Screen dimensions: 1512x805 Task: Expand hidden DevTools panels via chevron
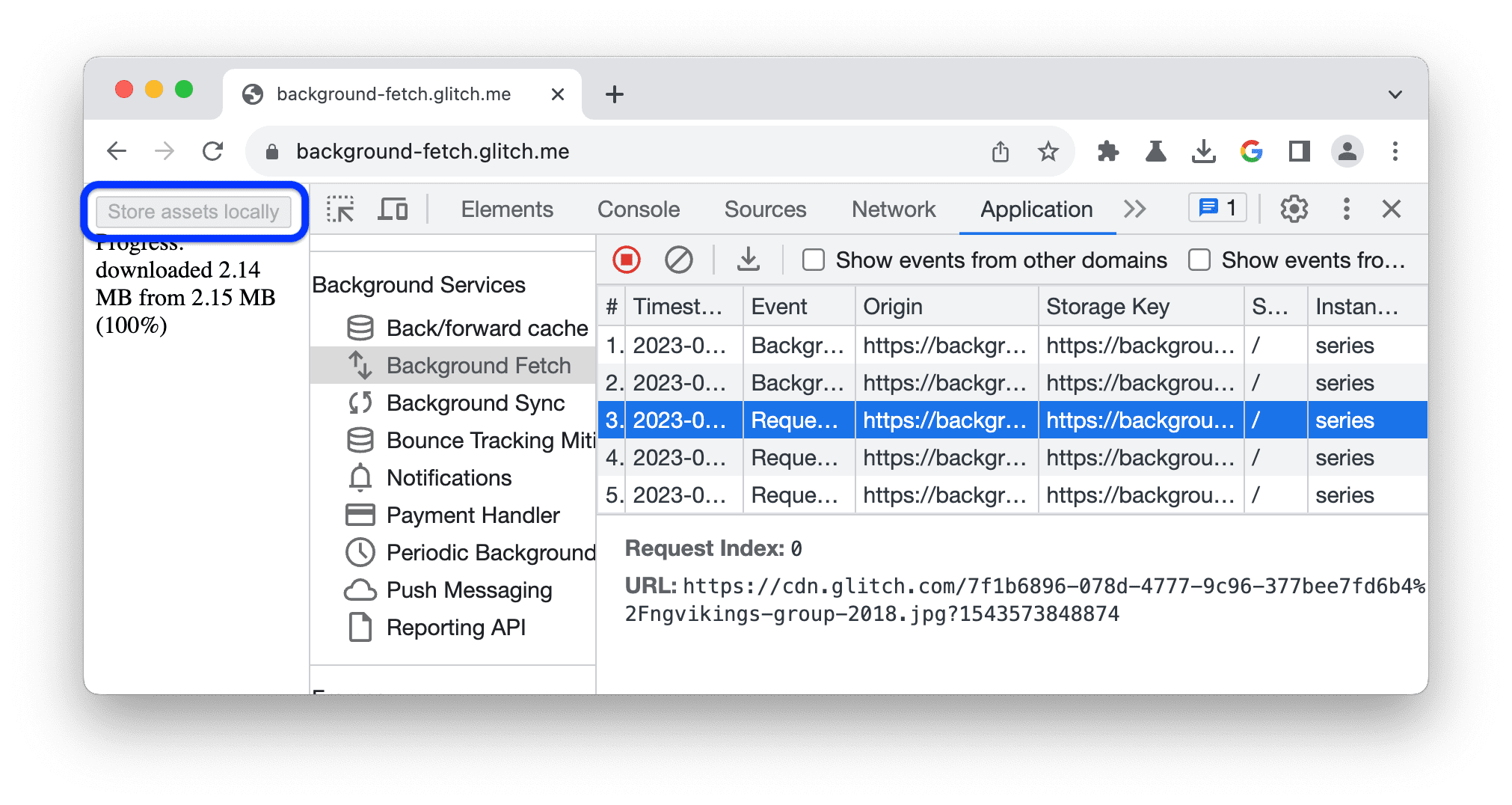click(x=1134, y=209)
